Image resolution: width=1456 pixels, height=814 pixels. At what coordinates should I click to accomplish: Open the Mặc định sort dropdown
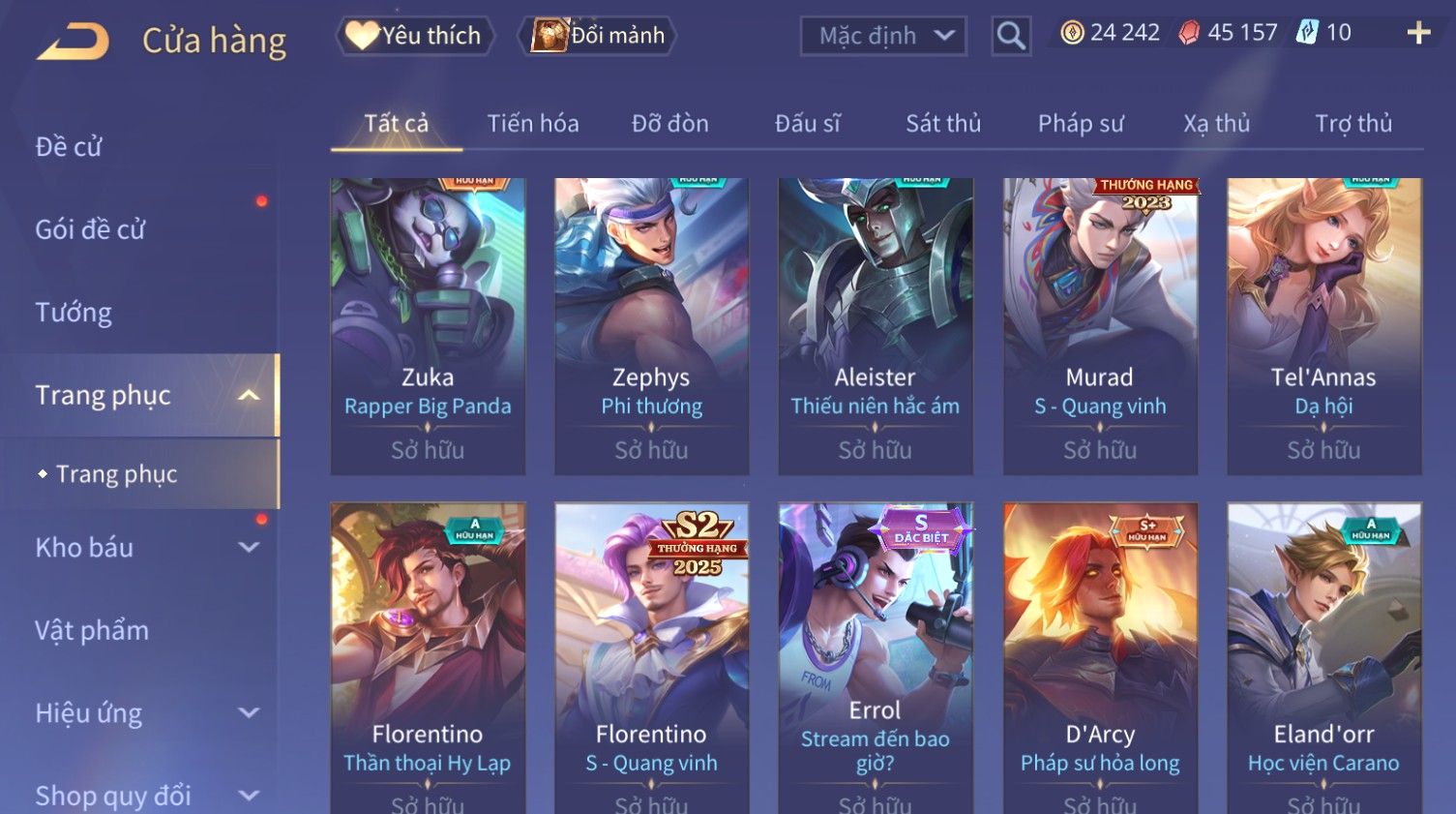coord(883,36)
